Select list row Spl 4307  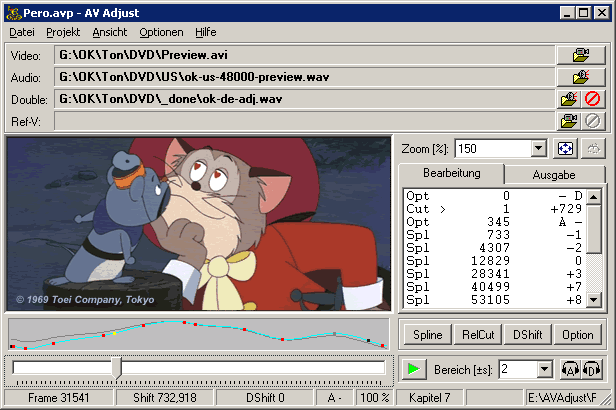tap(495, 247)
